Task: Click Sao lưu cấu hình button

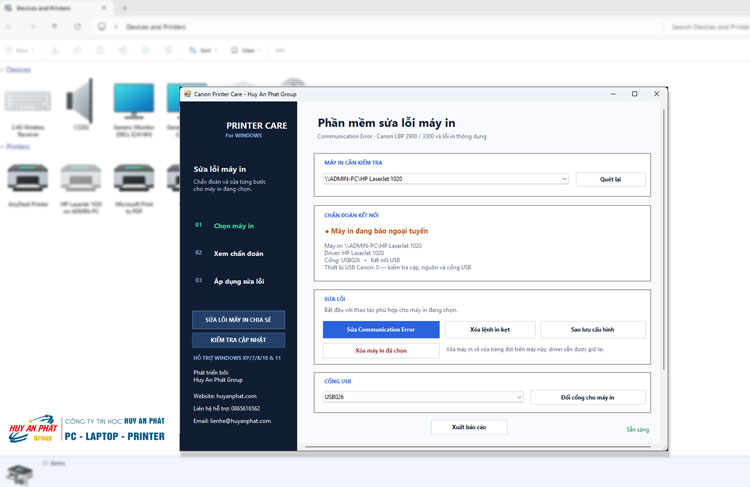Action: point(592,330)
